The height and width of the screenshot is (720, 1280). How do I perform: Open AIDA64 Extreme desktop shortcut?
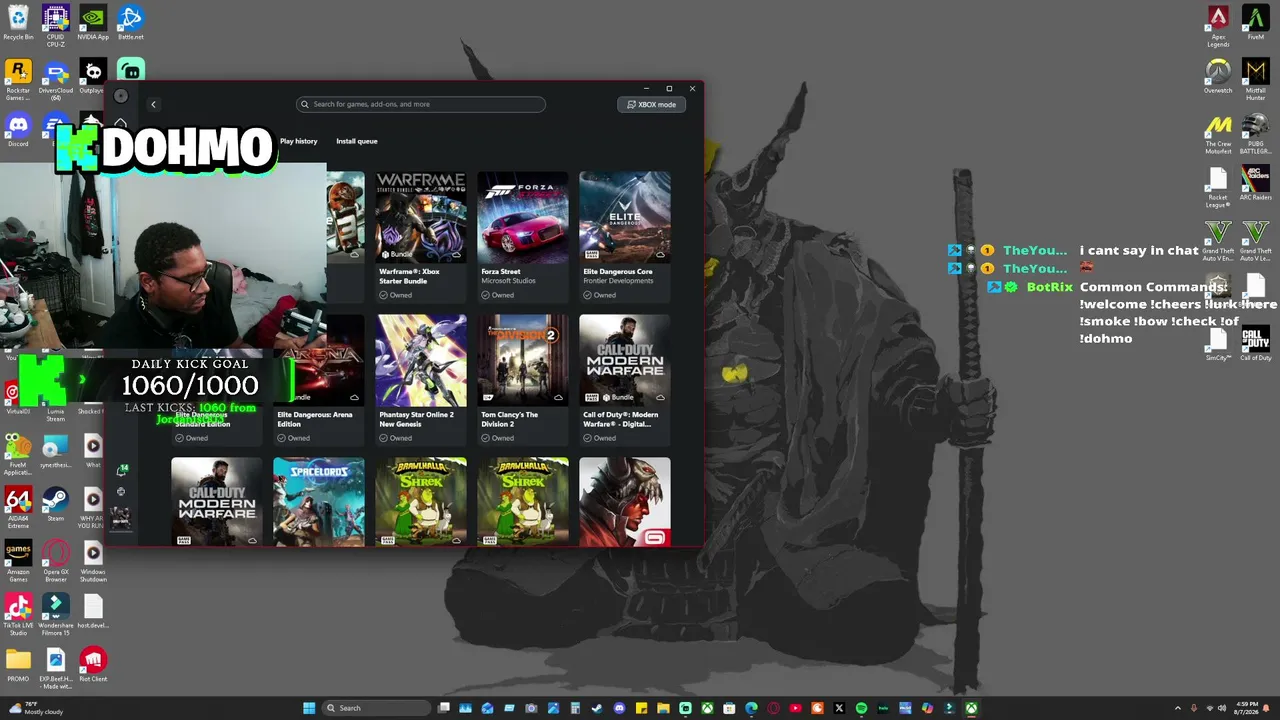tap(18, 507)
